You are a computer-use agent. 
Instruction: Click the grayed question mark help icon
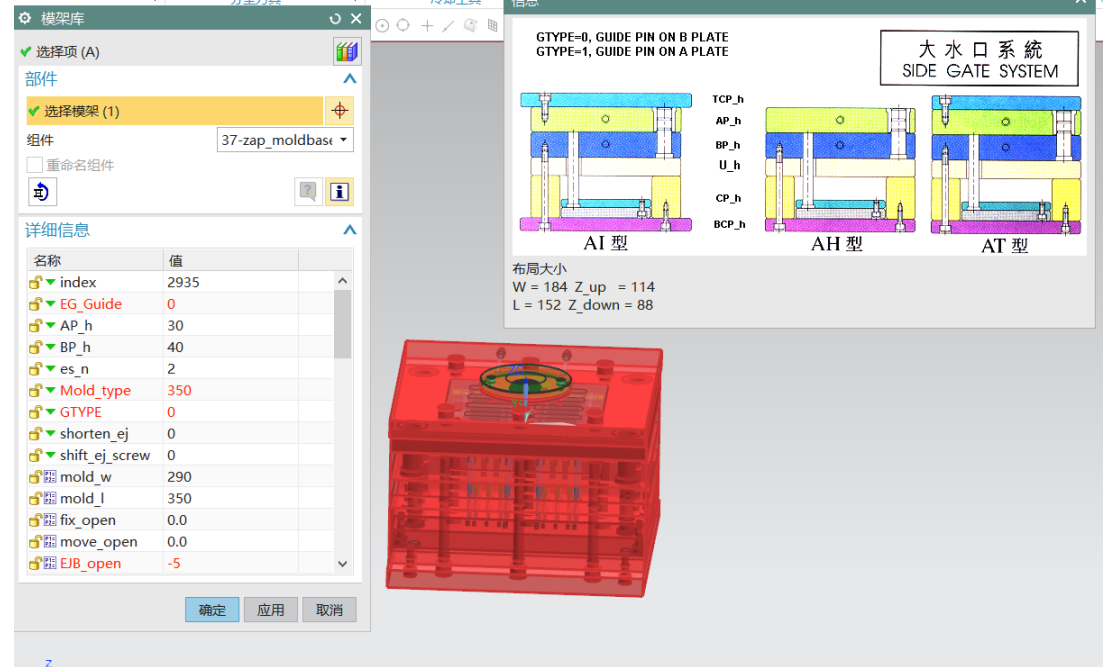309,192
